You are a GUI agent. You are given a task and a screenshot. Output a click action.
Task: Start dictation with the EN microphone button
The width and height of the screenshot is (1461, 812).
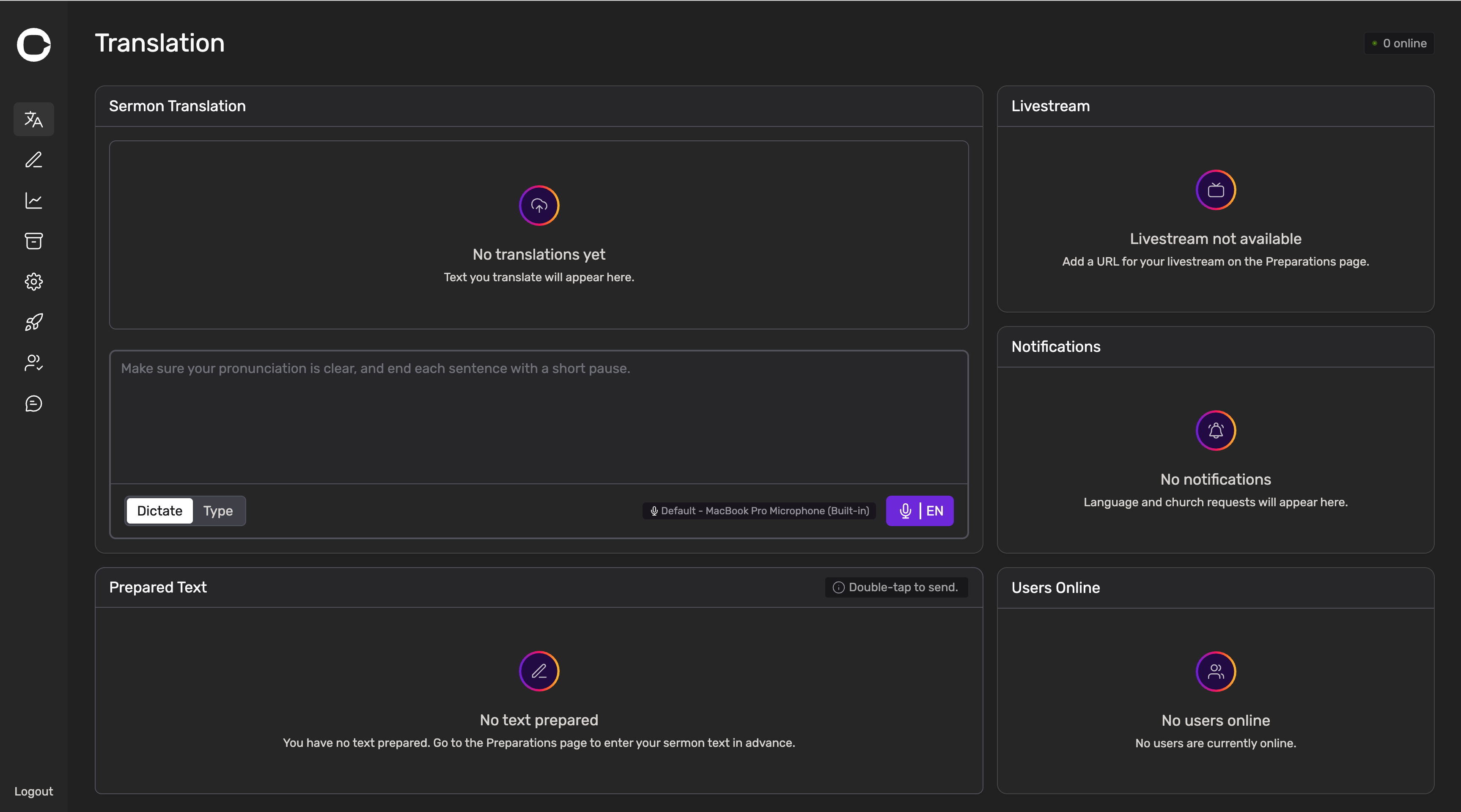click(x=919, y=511)
